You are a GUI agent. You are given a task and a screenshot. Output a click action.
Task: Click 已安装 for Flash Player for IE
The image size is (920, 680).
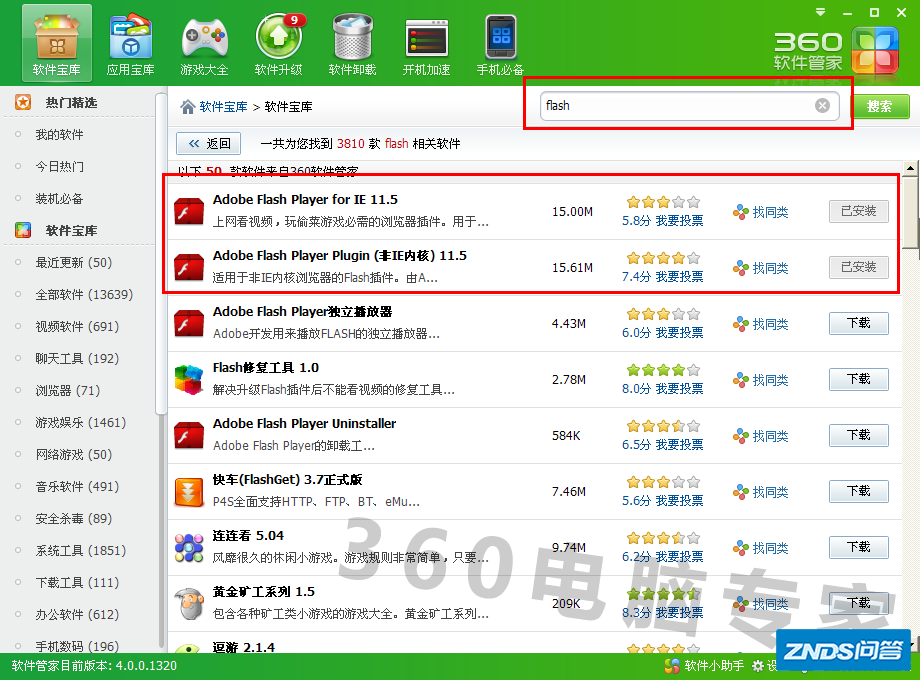pyautogui.click(x=858, y=211)
